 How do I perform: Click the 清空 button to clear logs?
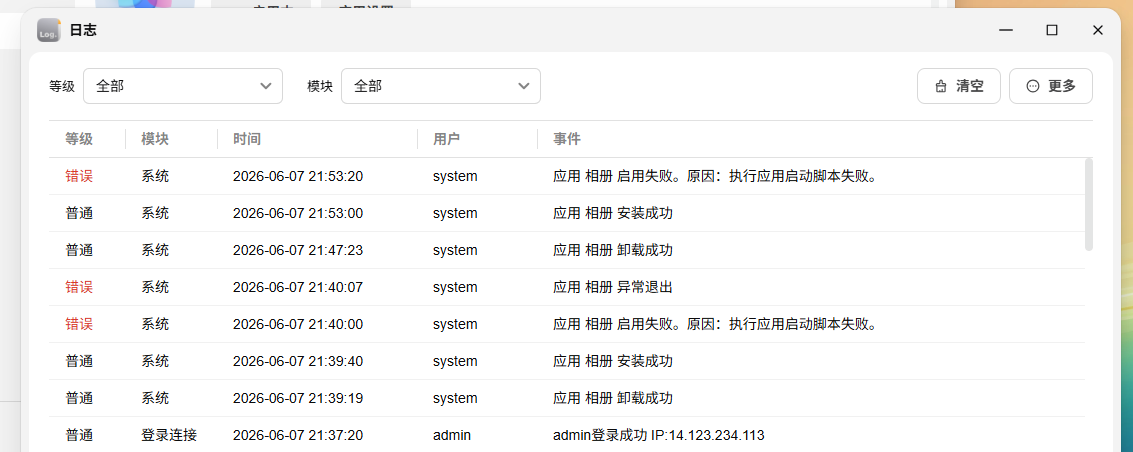959,86
